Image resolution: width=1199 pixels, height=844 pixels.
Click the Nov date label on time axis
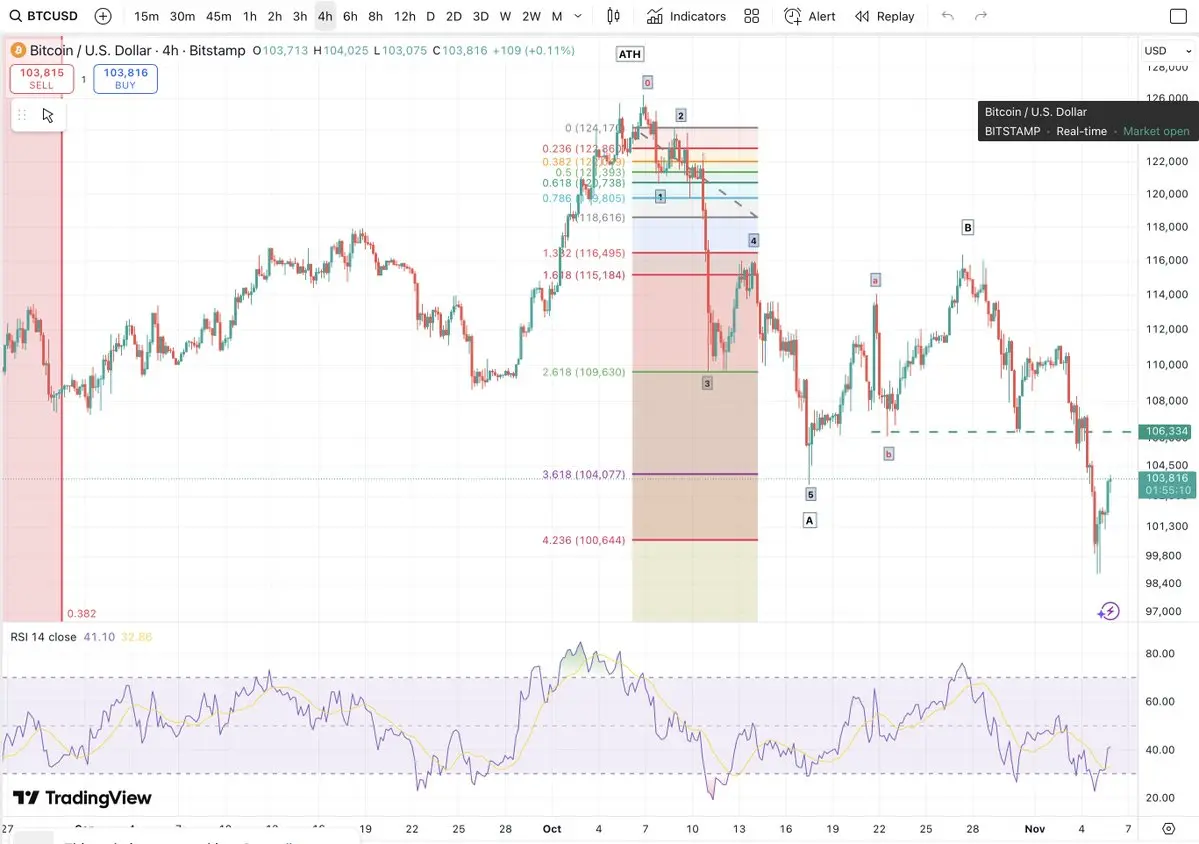[1035, 829]
